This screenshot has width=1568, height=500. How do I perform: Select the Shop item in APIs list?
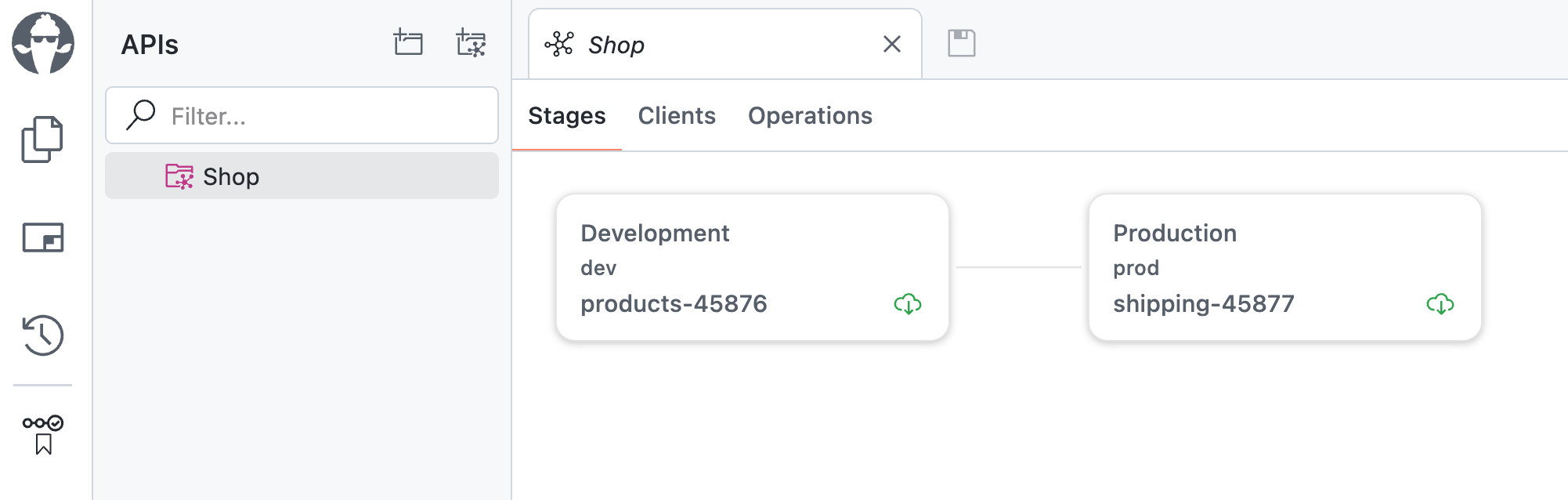[x=302, y=176]
